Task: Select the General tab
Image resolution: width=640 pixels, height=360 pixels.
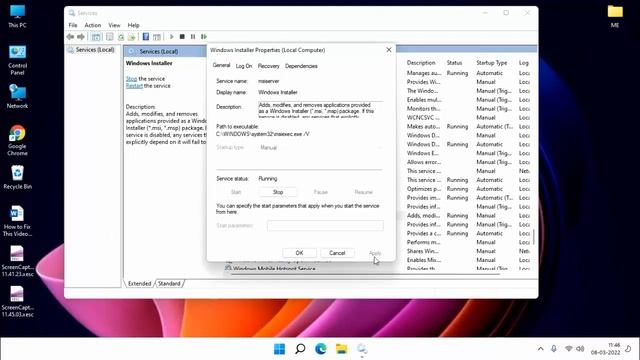Action: pos(222,65)
